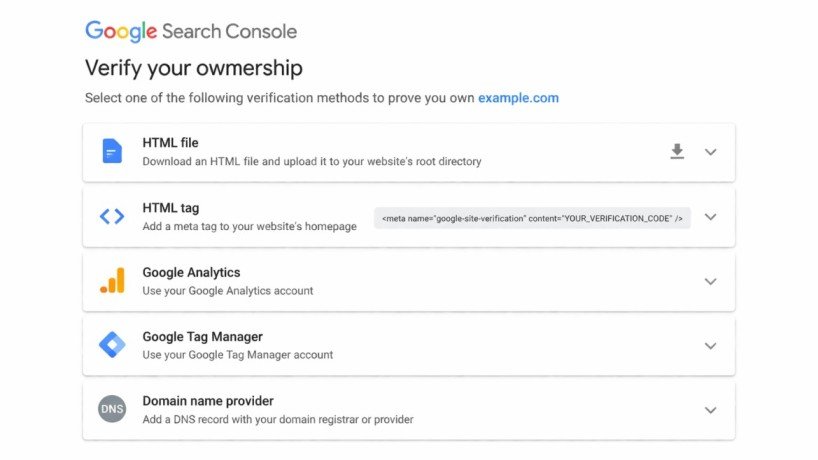
Task: Choose Google Analytics verification method
Action: tap(191, 272)
